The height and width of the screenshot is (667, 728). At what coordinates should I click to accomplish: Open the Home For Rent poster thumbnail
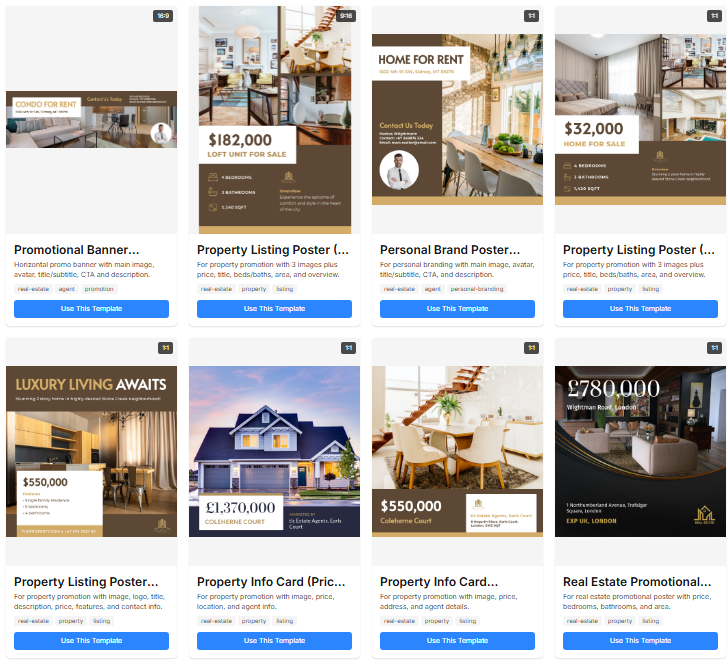[x=457, y=119]
